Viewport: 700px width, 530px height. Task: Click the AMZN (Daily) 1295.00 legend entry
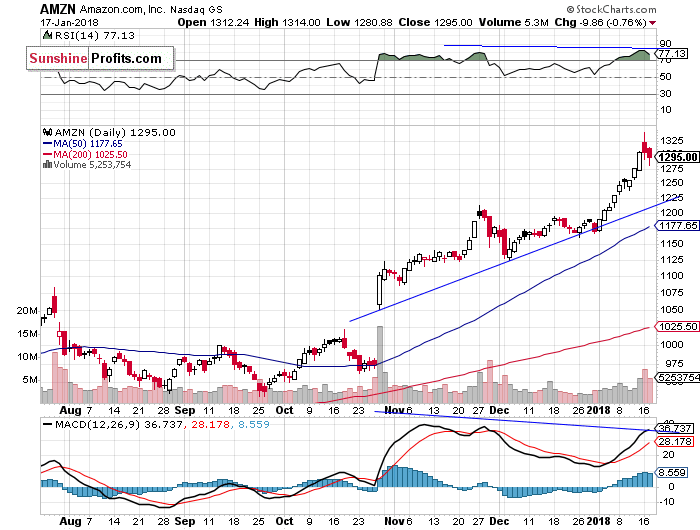coord(115,133)
